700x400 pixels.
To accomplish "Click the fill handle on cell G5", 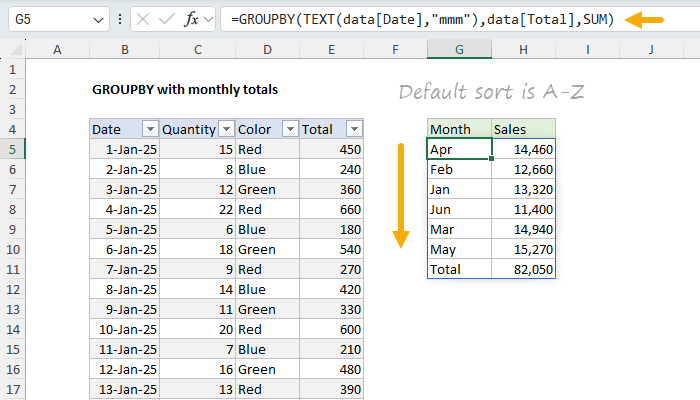I will (x=491, y=158).
